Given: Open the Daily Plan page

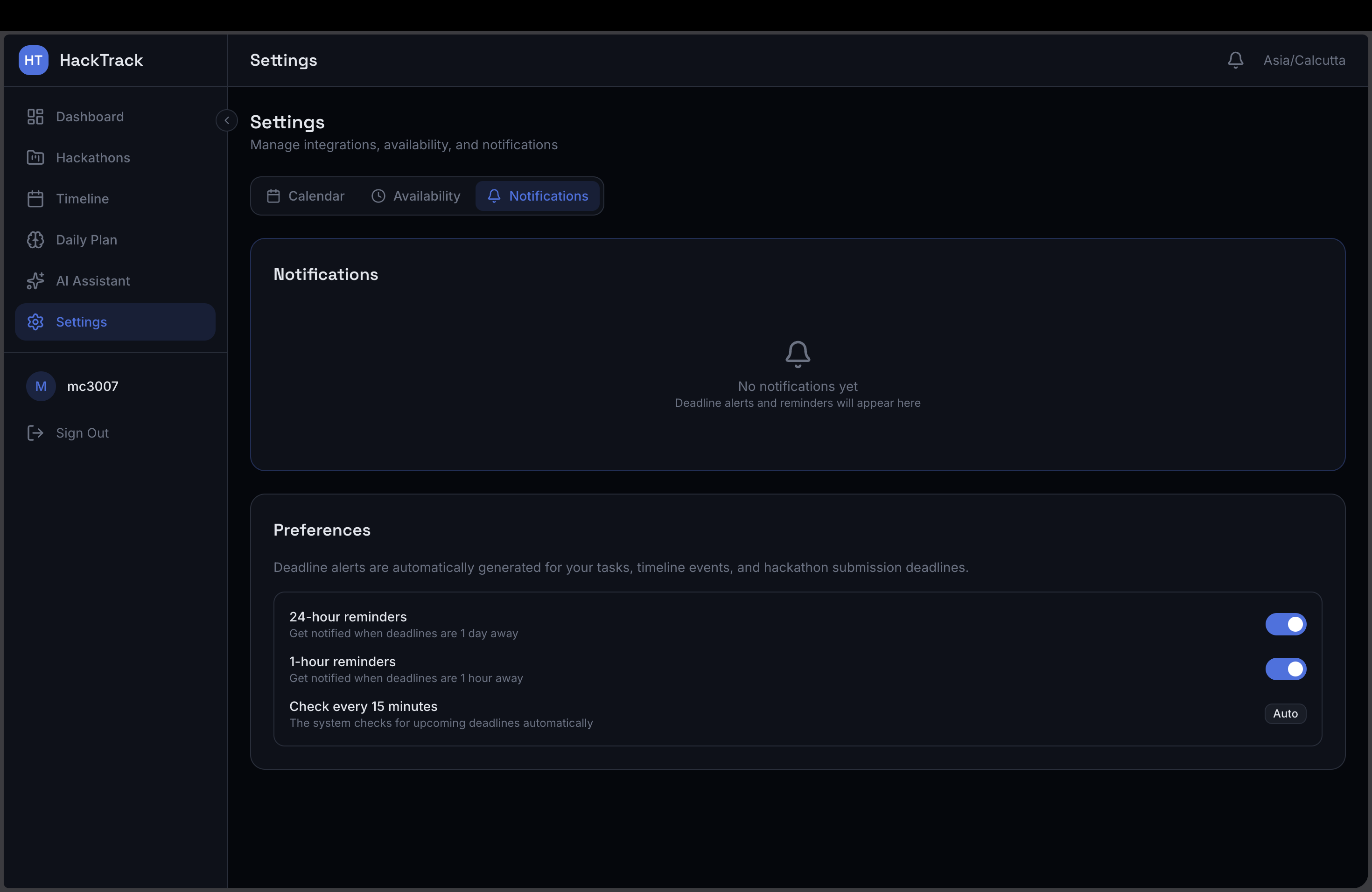Looking at the screenshot, I should click(115, 240).
